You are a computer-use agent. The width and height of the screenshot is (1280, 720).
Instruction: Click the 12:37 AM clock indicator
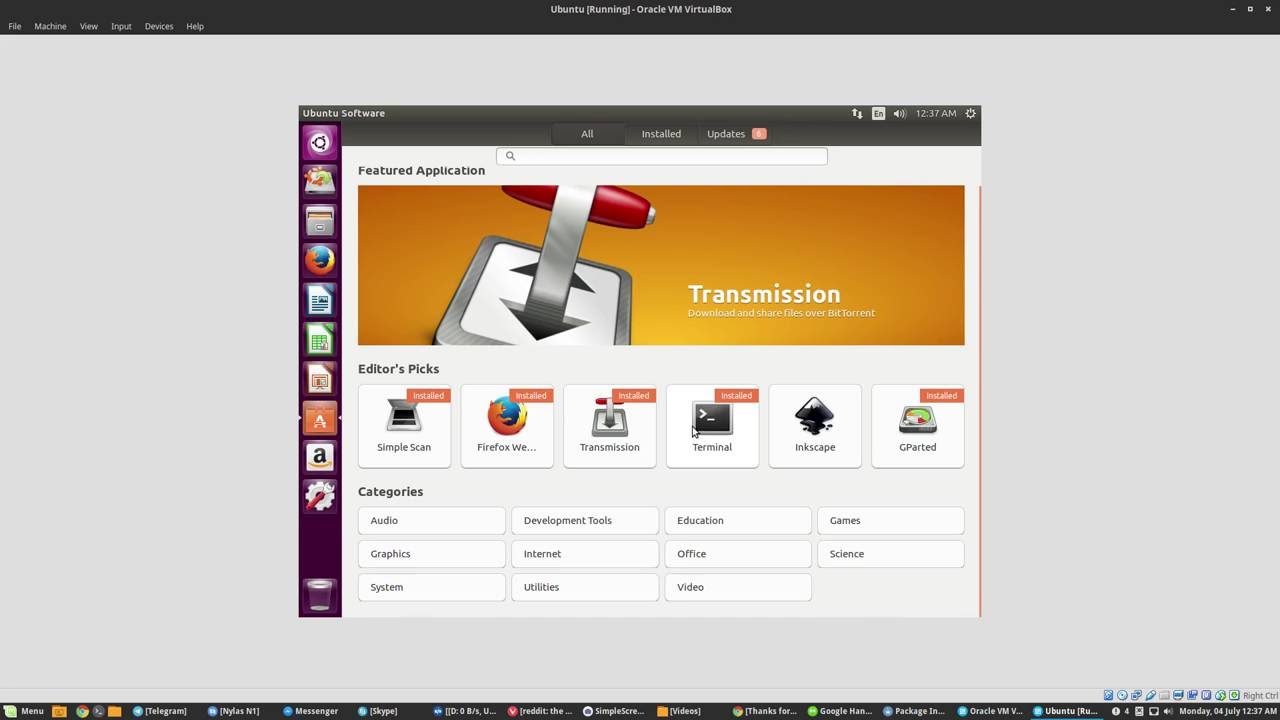[936, 113]
